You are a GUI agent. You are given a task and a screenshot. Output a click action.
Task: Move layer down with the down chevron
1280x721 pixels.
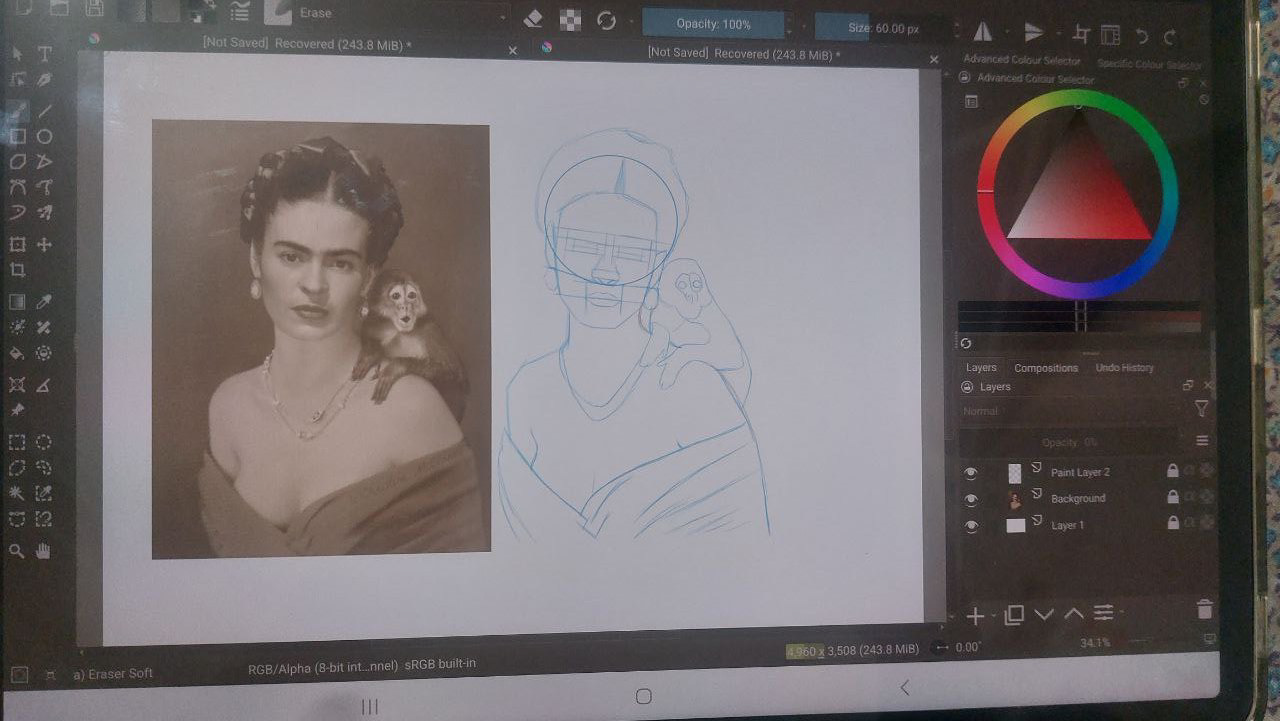(x=1044, y=614)
